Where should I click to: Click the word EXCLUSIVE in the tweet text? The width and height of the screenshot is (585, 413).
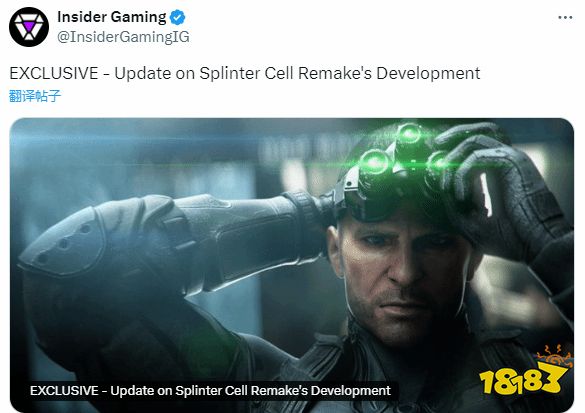(x=54, y=73)
